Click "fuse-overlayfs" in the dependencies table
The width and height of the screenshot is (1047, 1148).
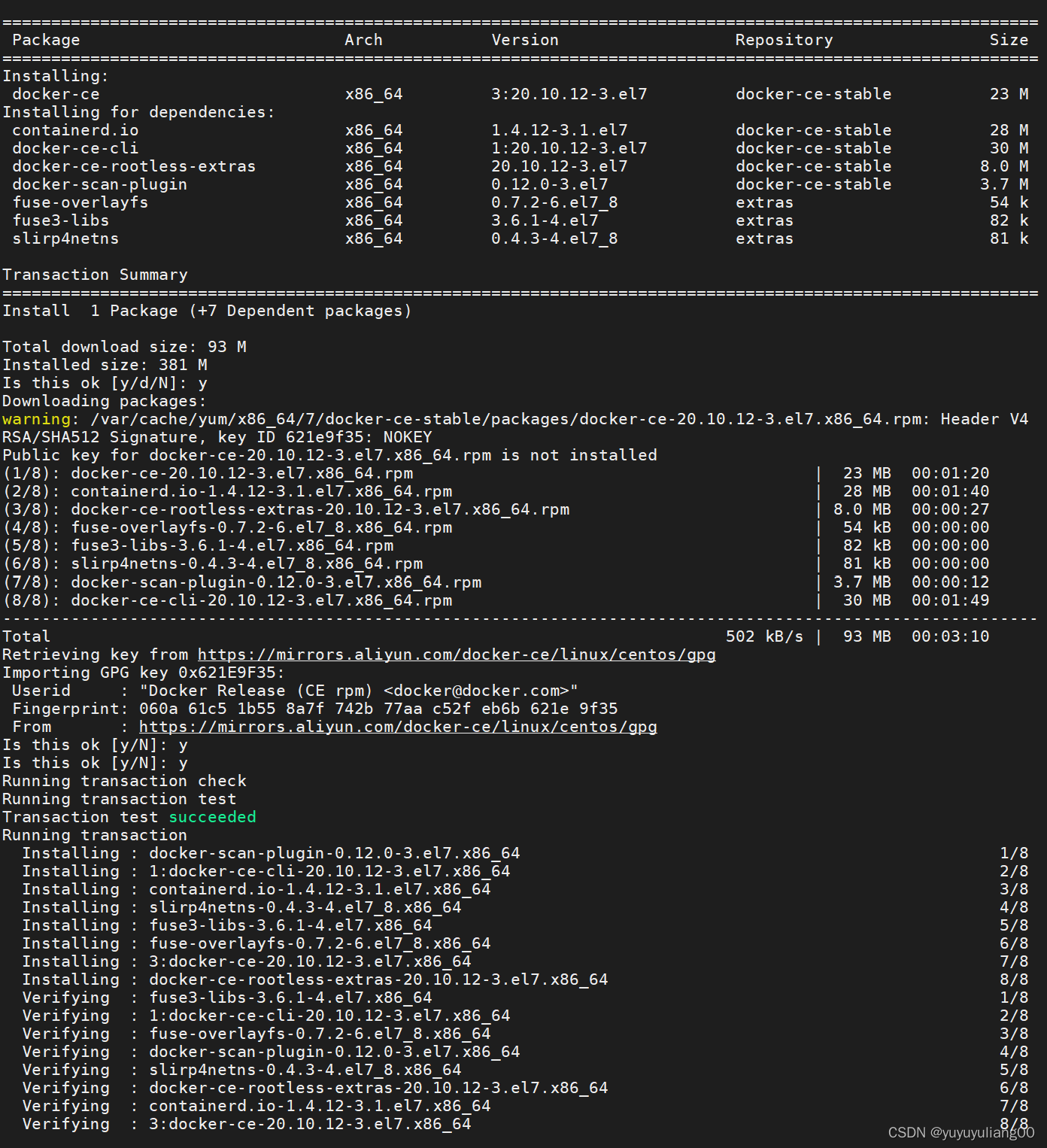80,202
